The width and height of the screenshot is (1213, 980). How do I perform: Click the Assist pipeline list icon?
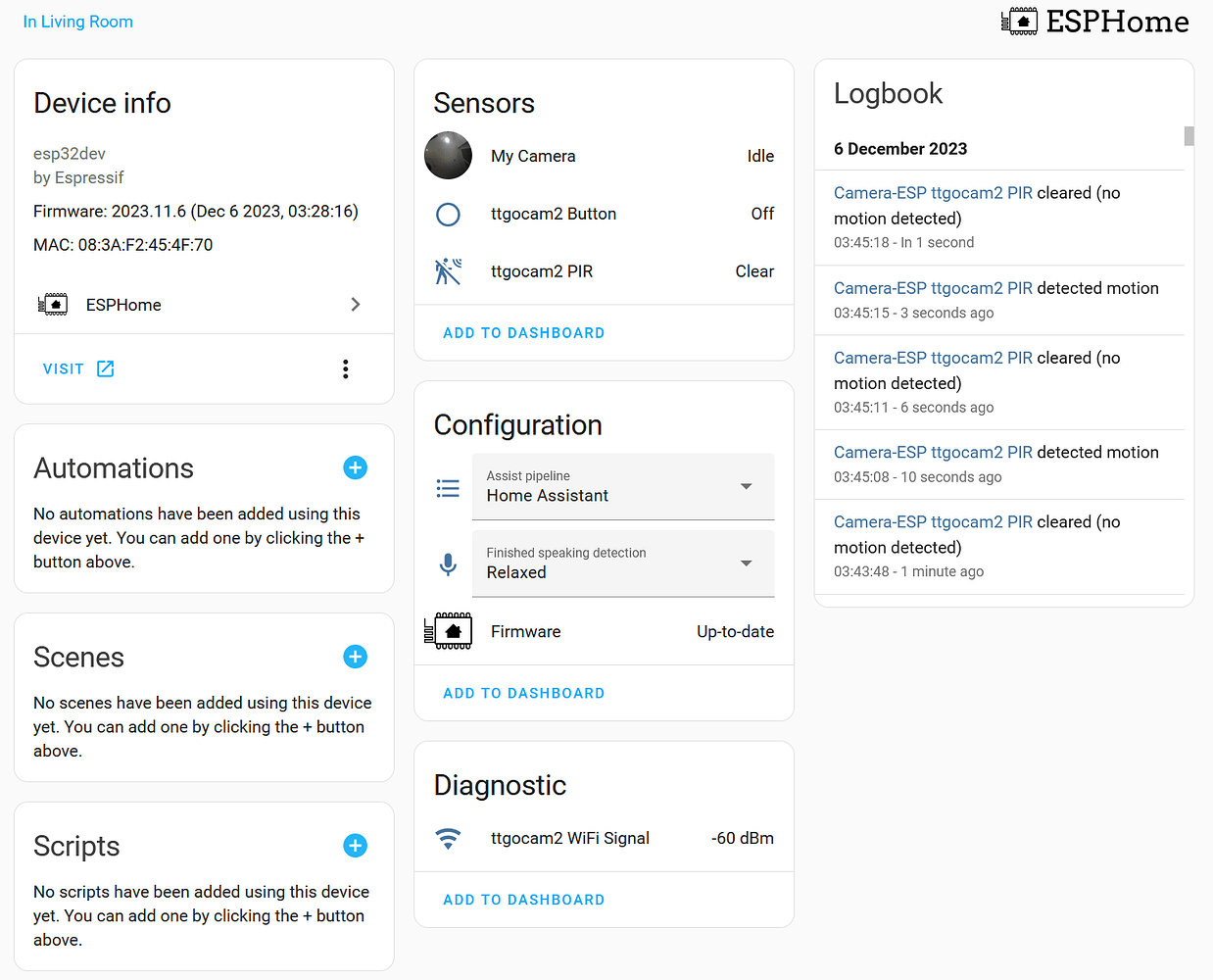coord(448,487)
